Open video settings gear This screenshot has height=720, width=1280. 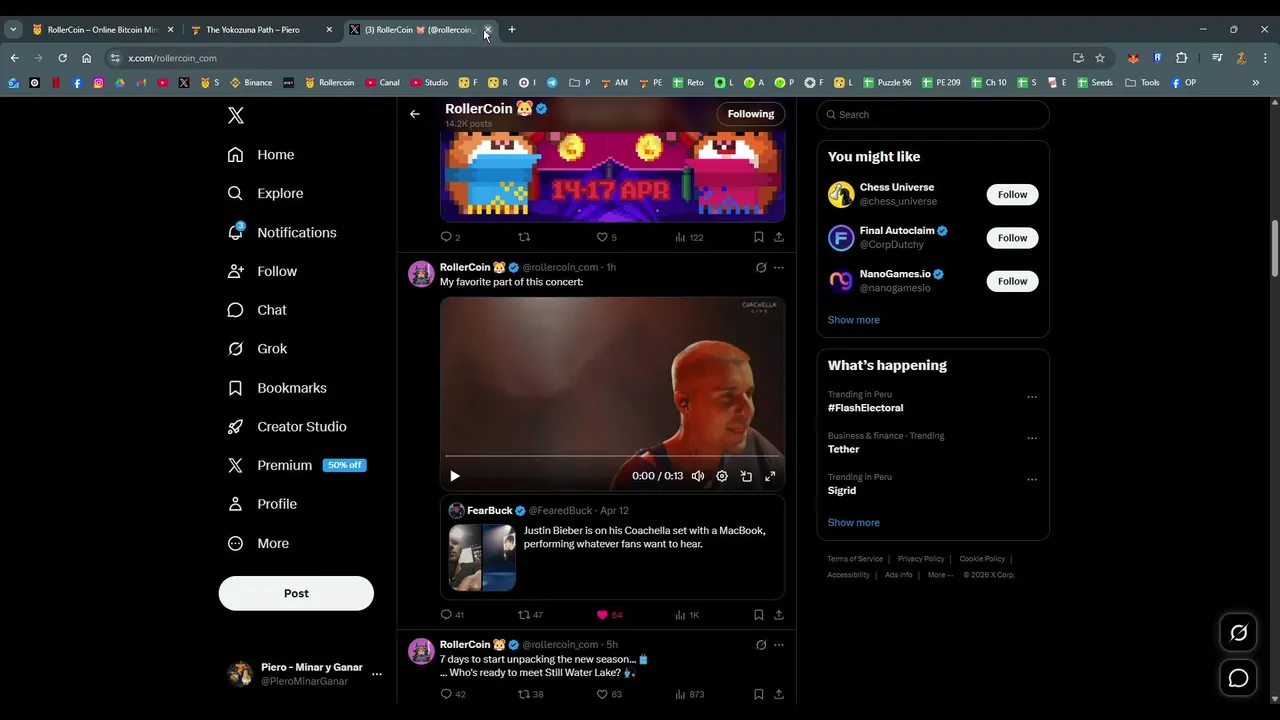click(x=722, y=476)
